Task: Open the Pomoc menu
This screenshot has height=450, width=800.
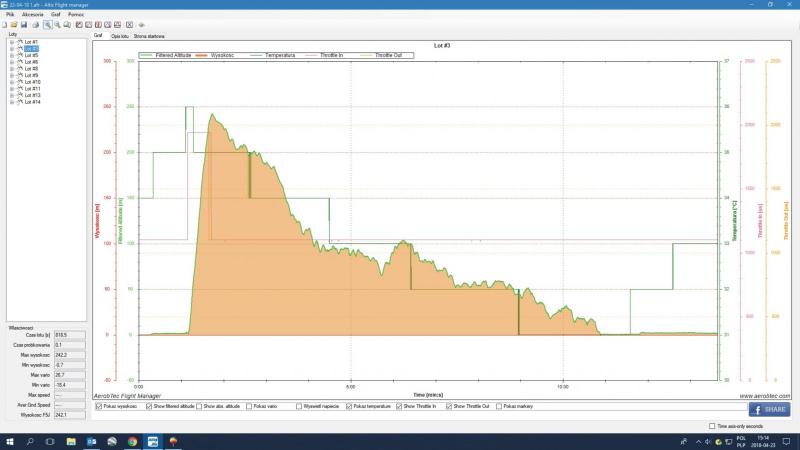Action: [x=75, y=15]
